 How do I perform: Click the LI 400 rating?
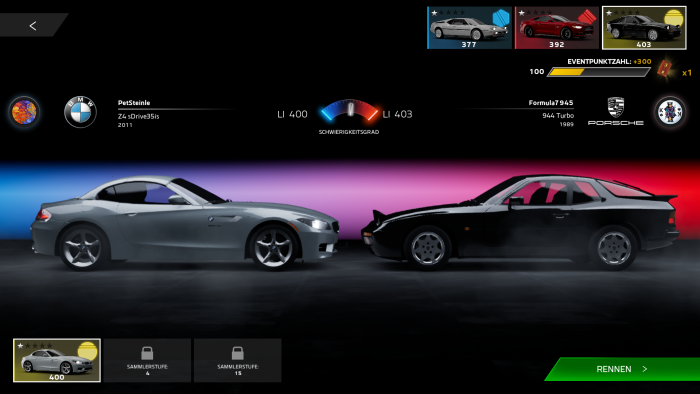click(292, 114)
